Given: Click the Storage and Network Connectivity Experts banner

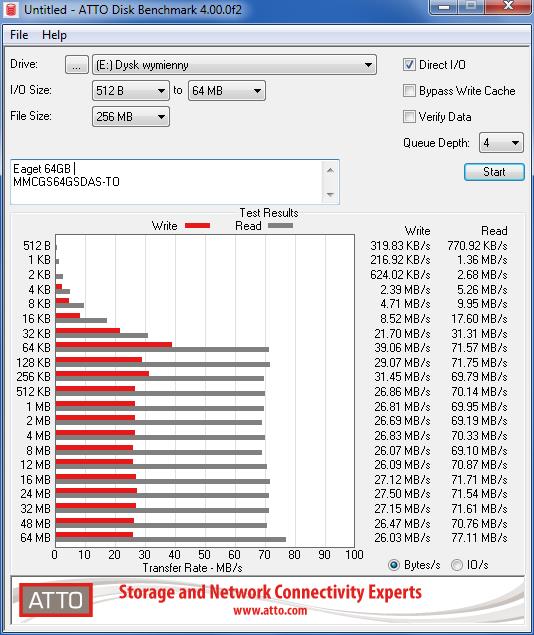Looking at the screenshot, I should [270, 592].
